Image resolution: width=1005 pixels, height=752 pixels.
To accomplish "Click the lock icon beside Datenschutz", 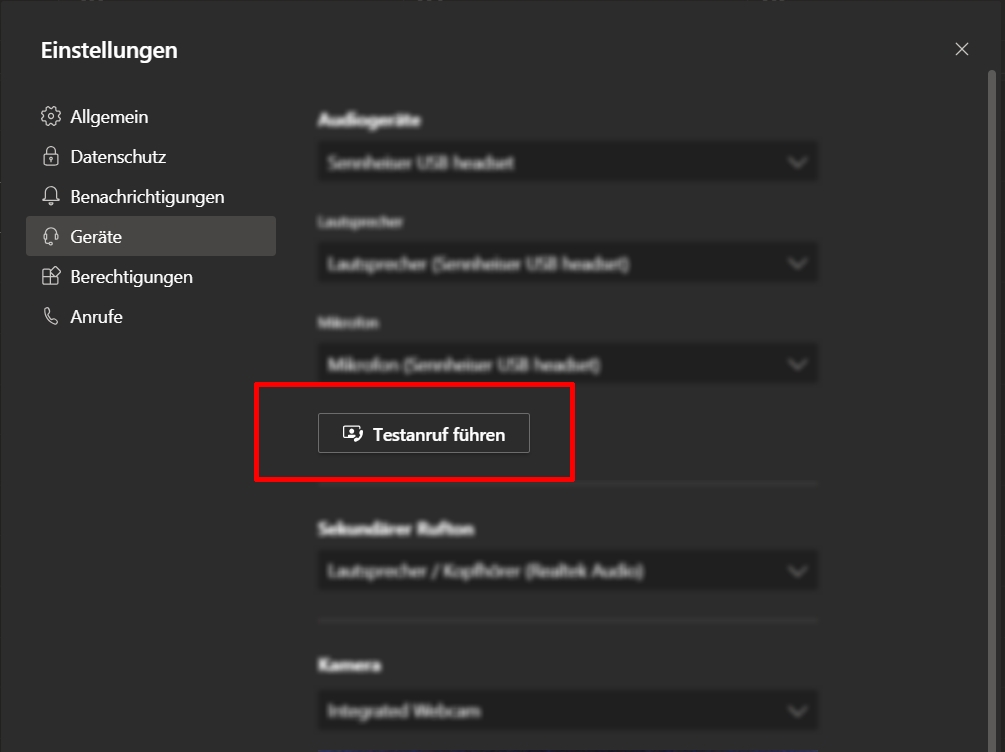I will (x=51, y=156).
